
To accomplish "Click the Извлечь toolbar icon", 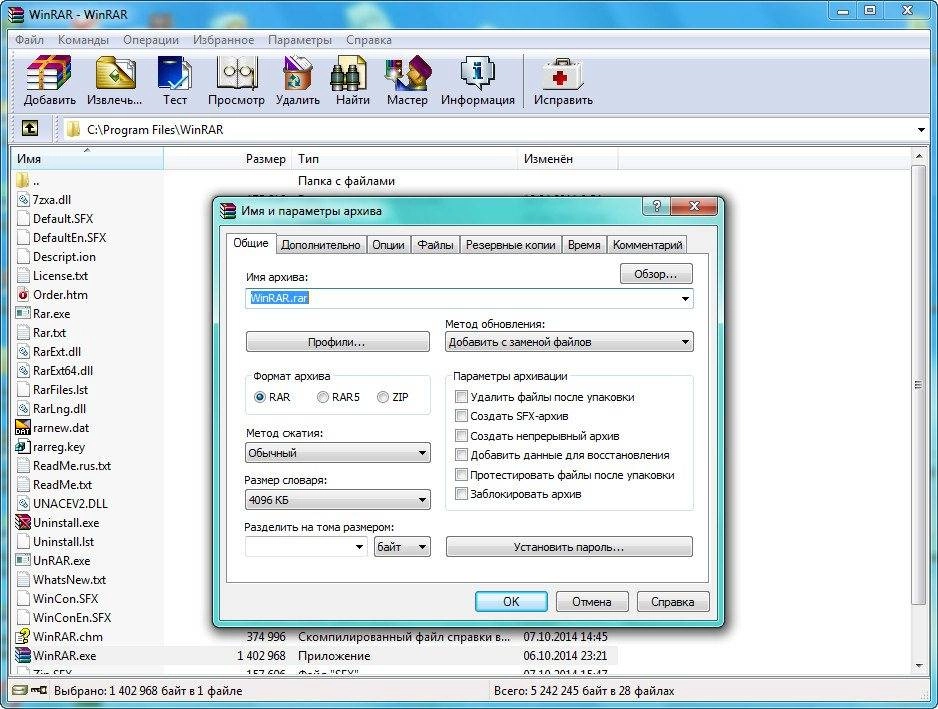I will (x=115, y=73).
